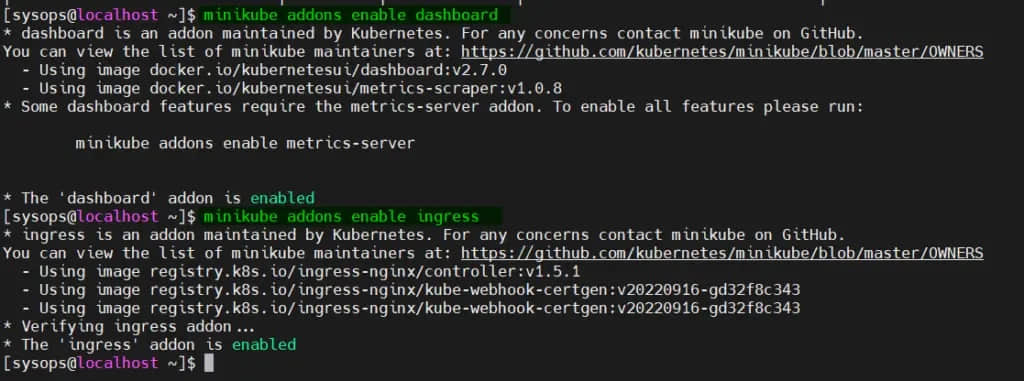Click the first kube-webhook-certgen image line

(411, 290)
